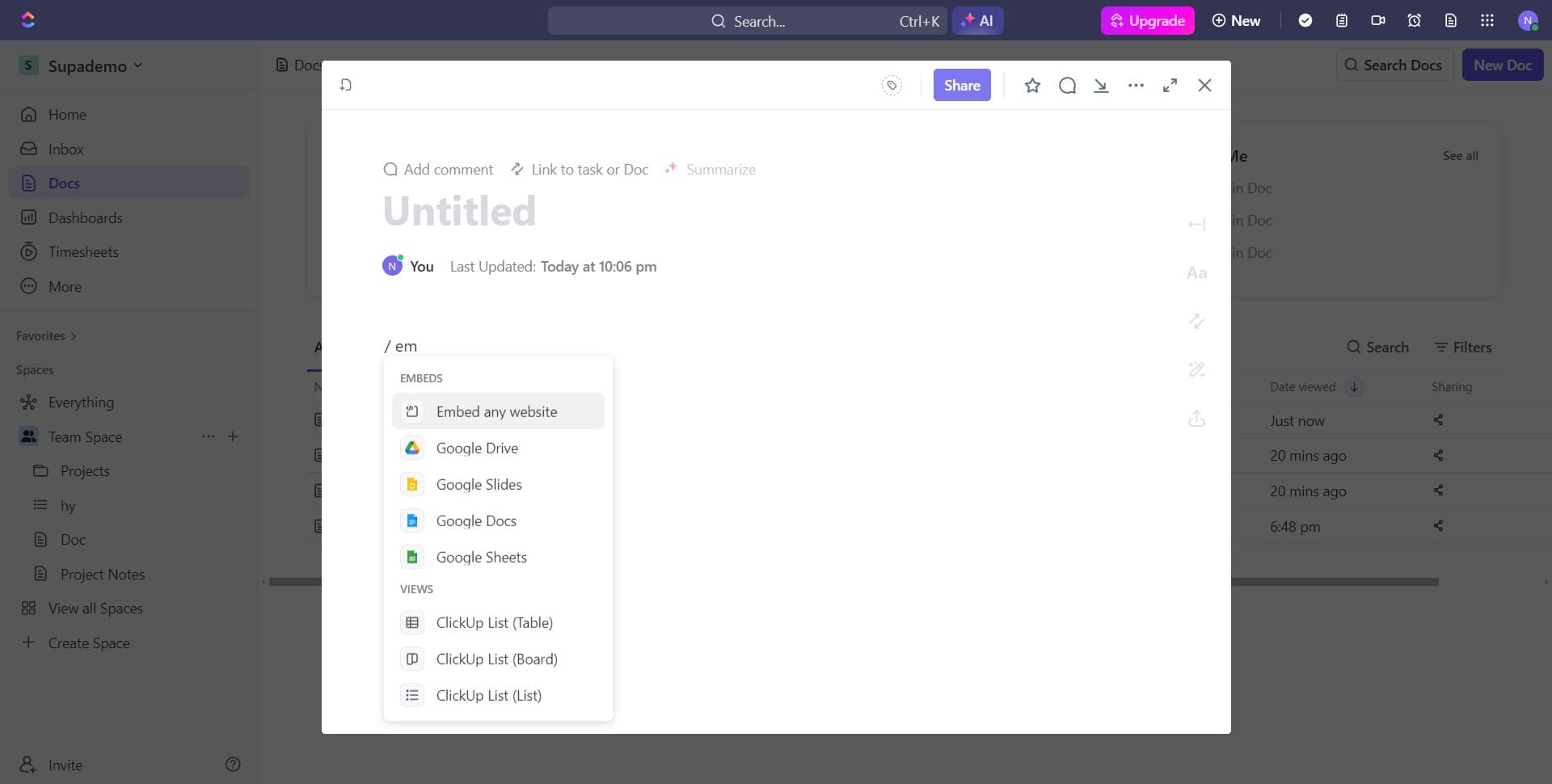Open ClickUp AI next to the search bar

click(978, 20)
